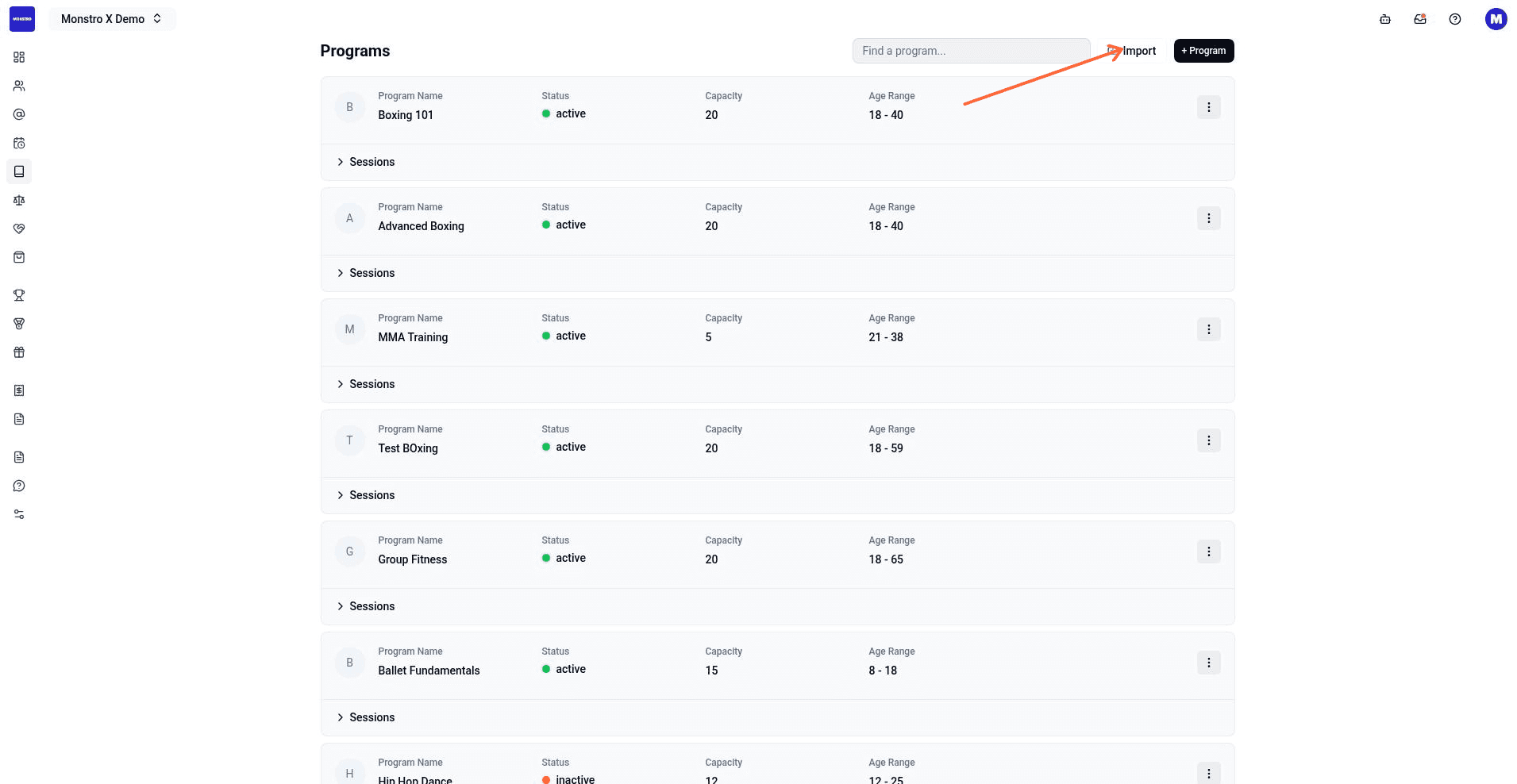Click the Test BOxing program name
Image resolution: width=1517 pixels, height=784 pixels.
tap(408, 448)
